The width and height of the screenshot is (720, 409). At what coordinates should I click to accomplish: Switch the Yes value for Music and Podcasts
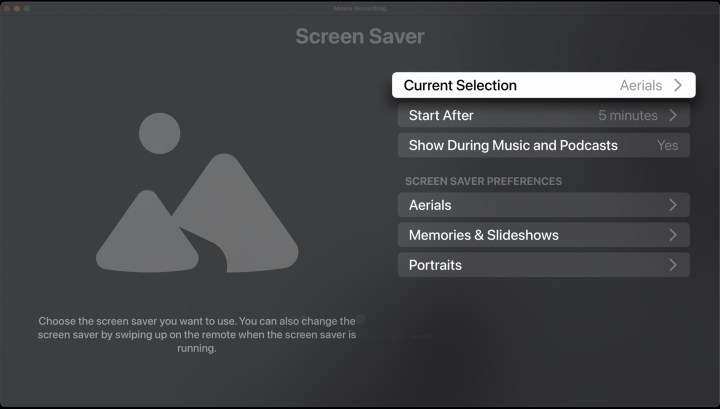pyautogui.click(x=667, y=145)
